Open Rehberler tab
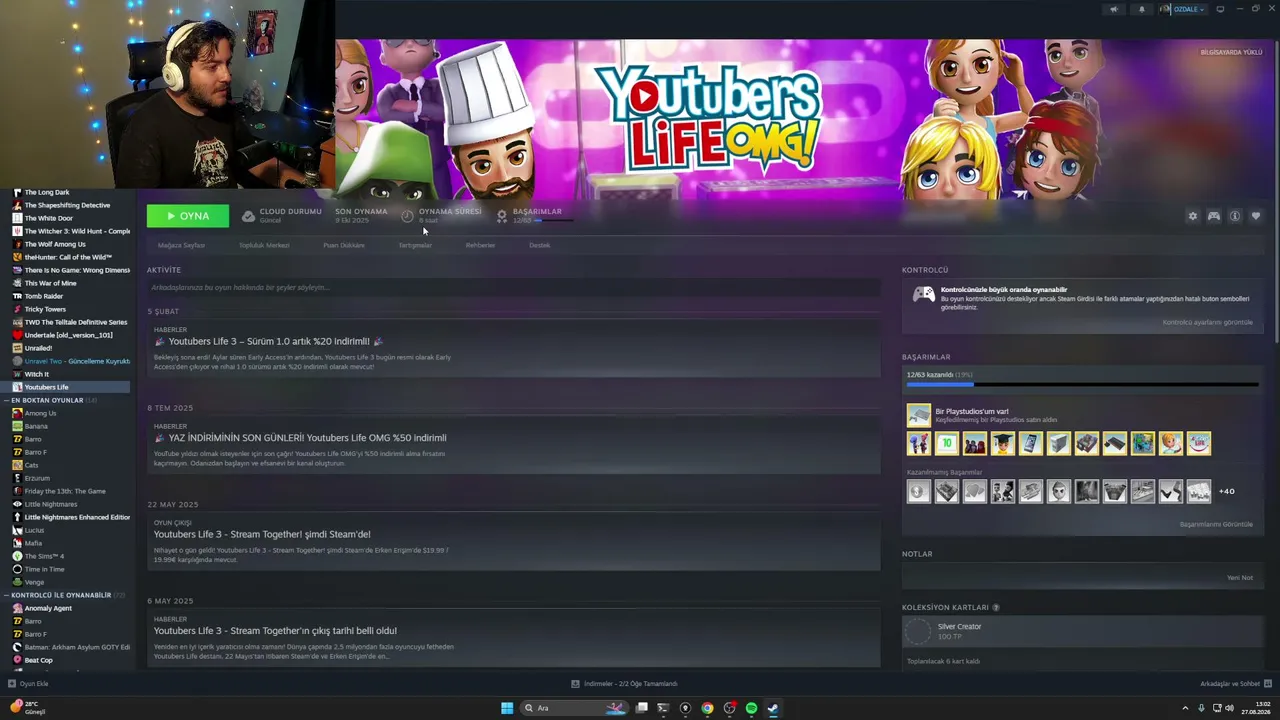This screenshot has height=720, width=1280. pos(480,245)
